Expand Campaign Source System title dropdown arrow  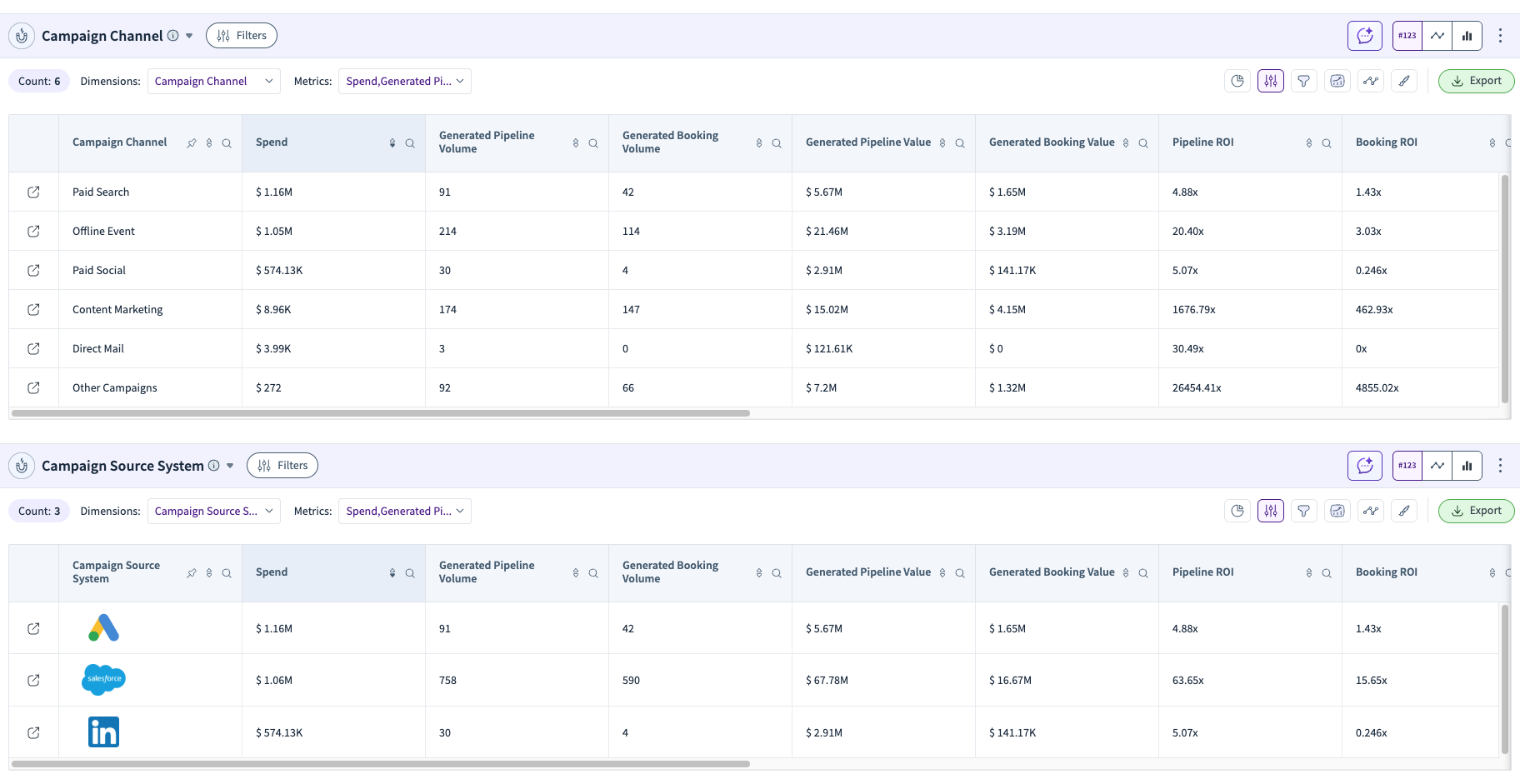point(230,466)
